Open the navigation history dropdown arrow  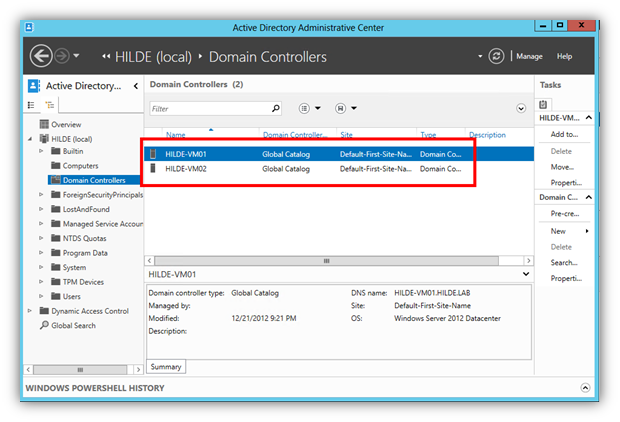click(76, 56)
